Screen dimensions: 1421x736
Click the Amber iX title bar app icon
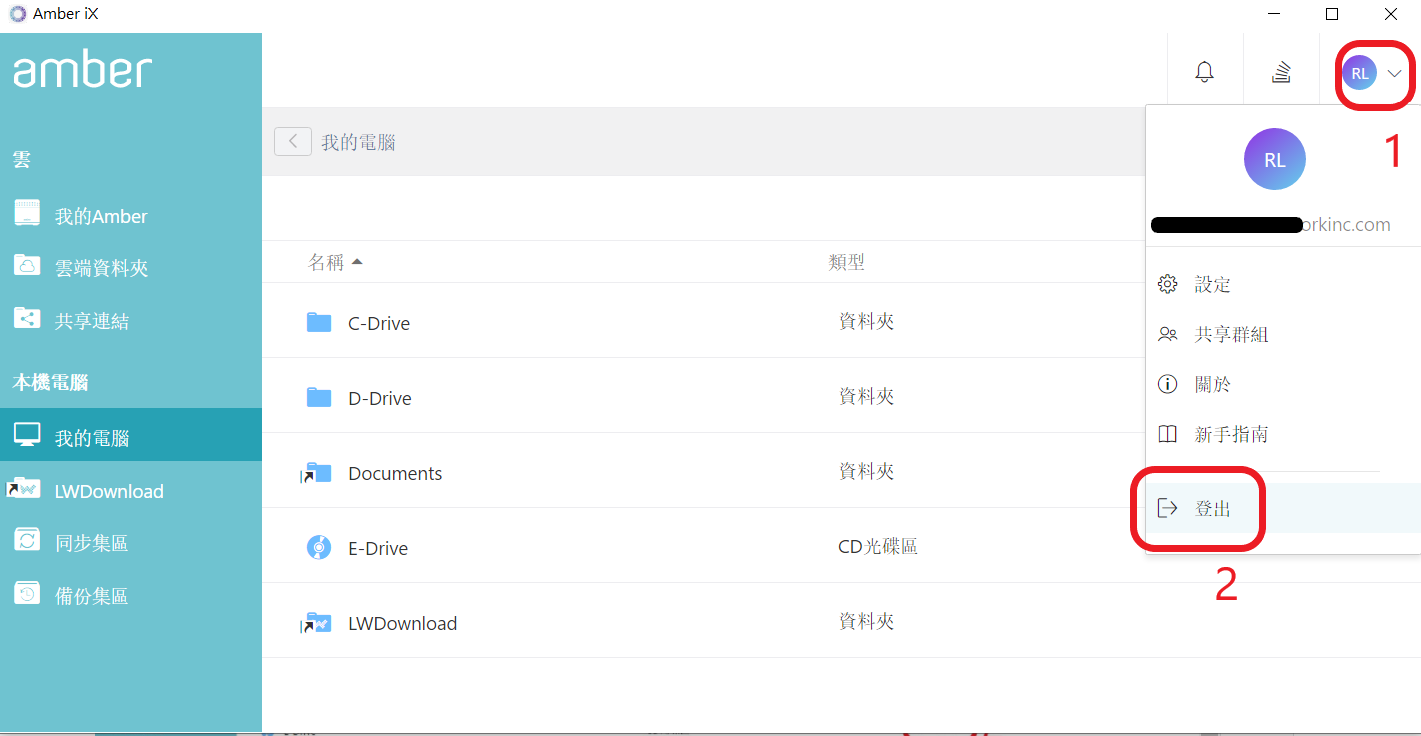[x=18, y=14]
